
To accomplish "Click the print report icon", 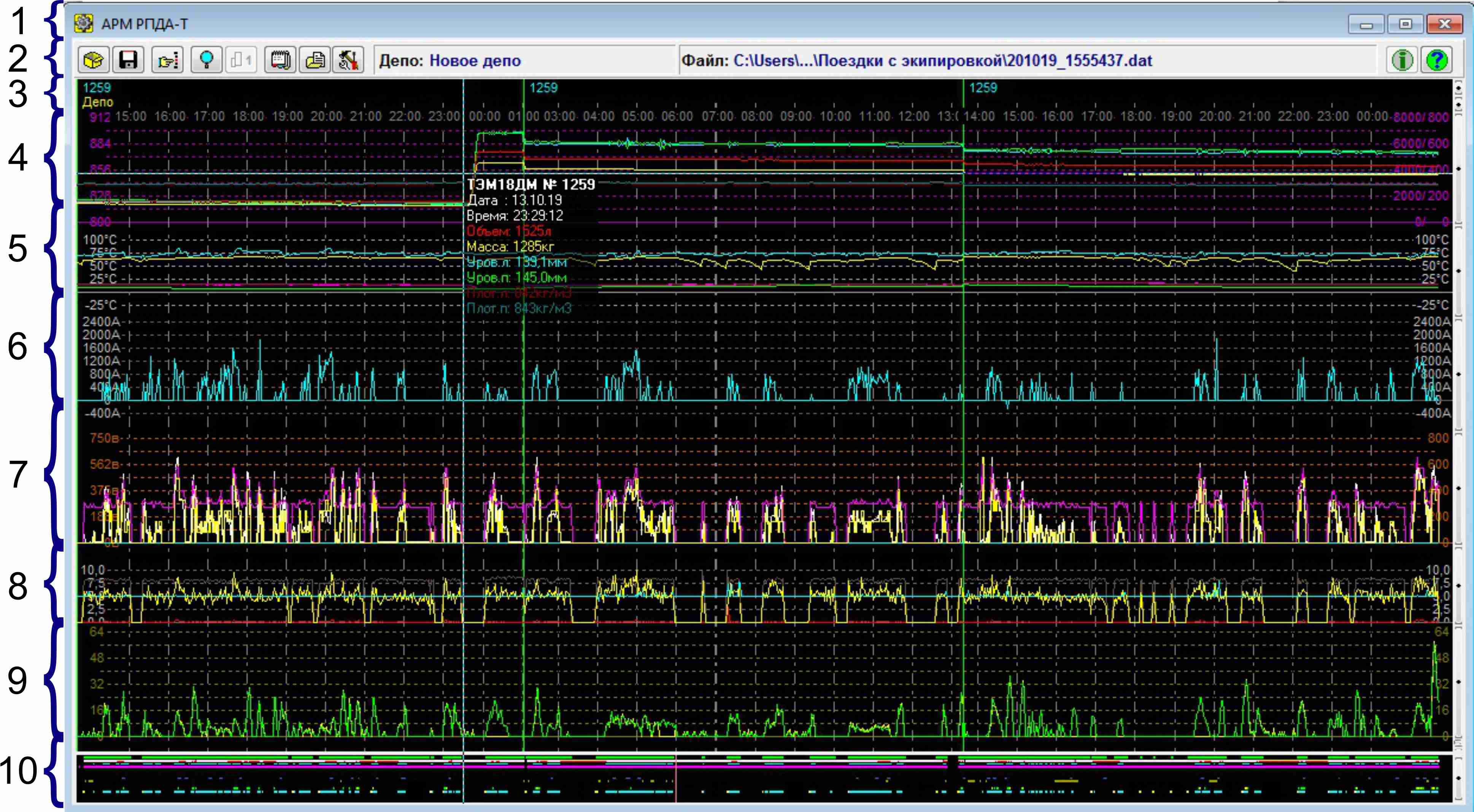I will point(315,60).
